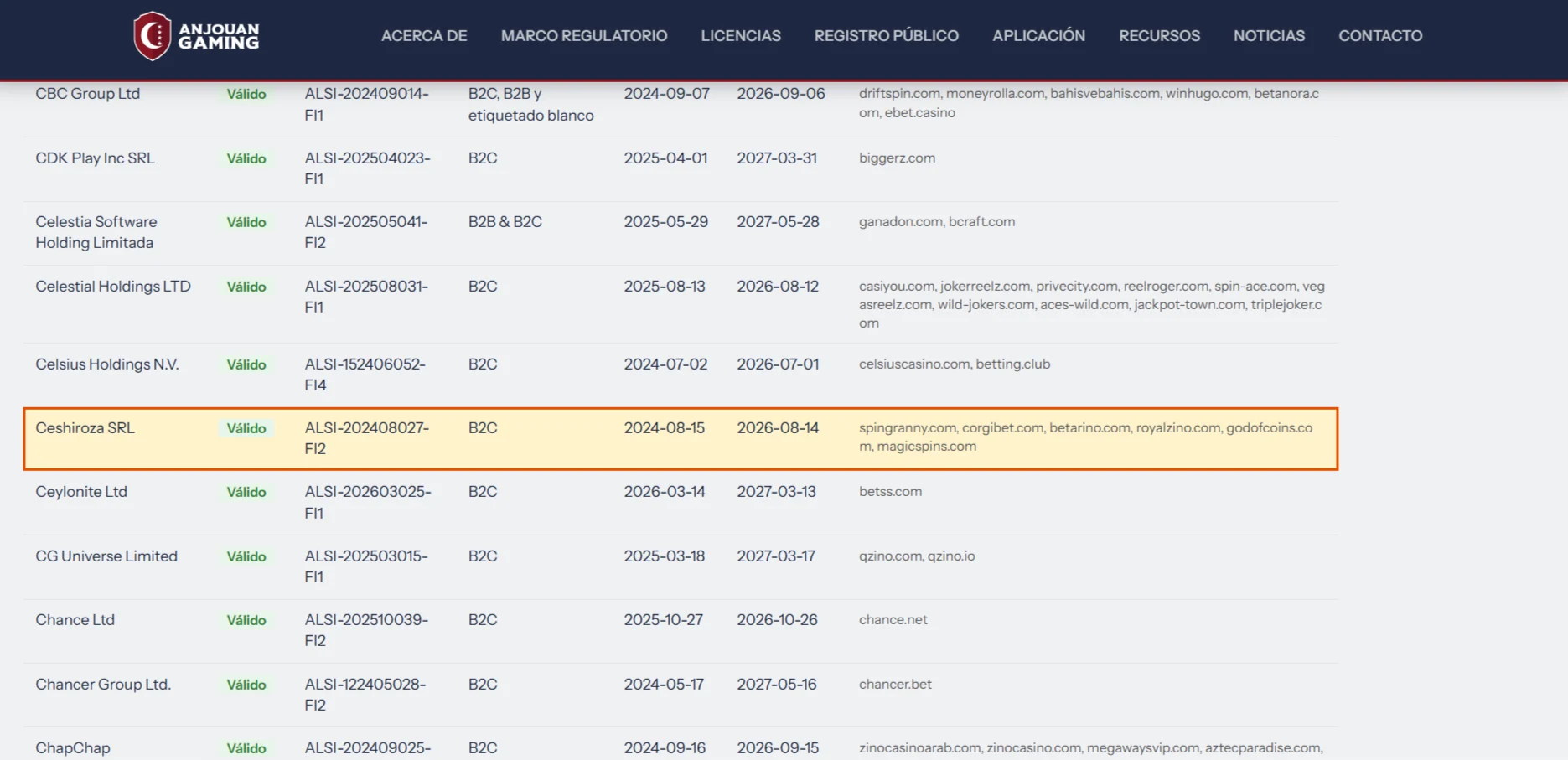Select expiry date 2026-08-14
This screenshot has width=1568, height=760.
[779, 428]
